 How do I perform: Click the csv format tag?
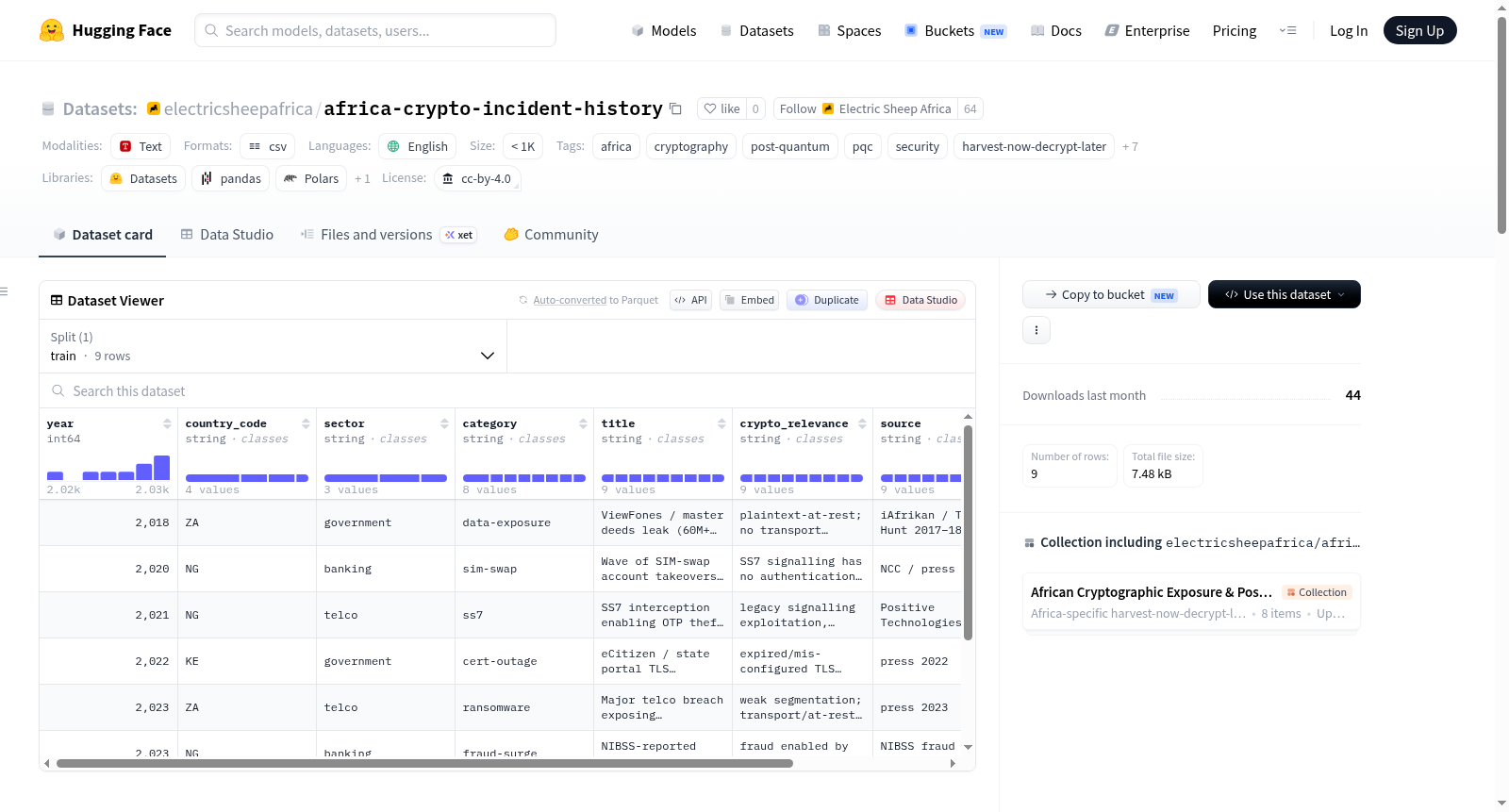pyautogui.click(x=267, y=146)
